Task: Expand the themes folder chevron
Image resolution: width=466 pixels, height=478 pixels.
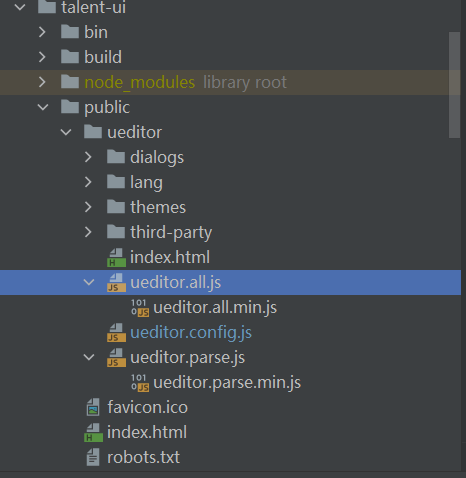Action: (x=88, y=207)
